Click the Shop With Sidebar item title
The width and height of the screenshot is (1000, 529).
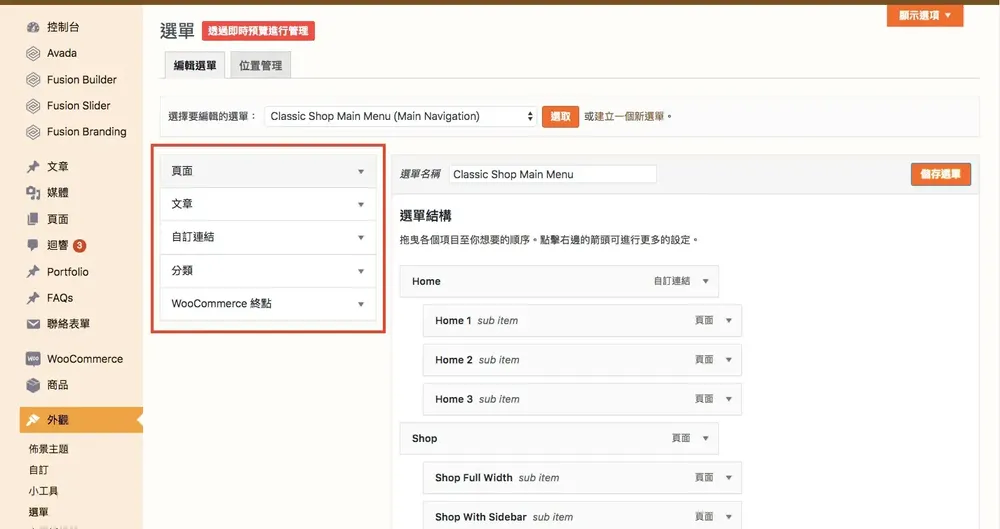pos(480,517)
